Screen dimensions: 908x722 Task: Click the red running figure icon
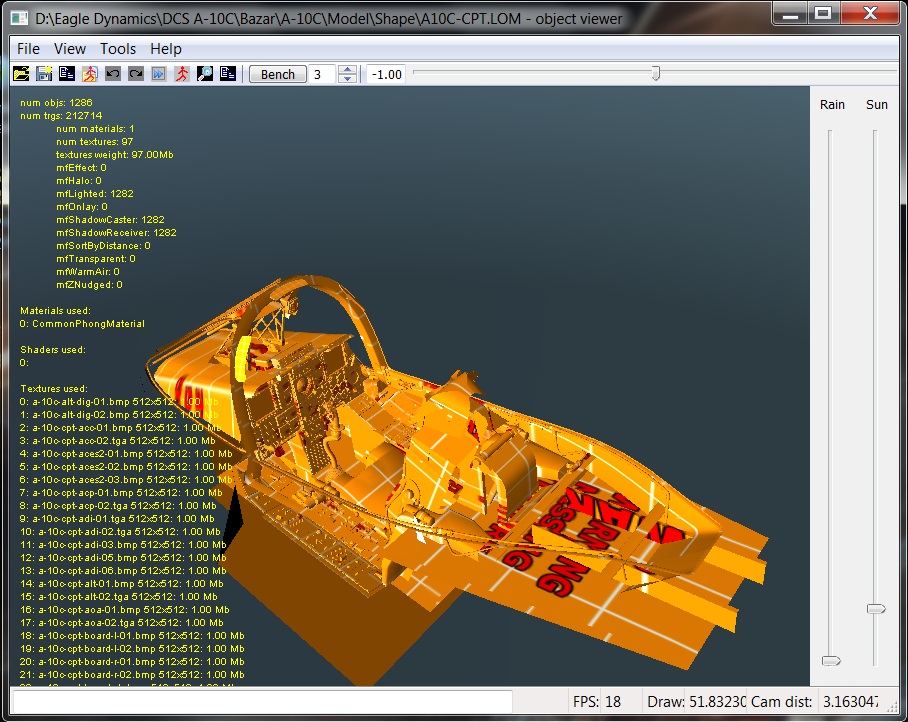pyautogui.click(x=182, y=74)
